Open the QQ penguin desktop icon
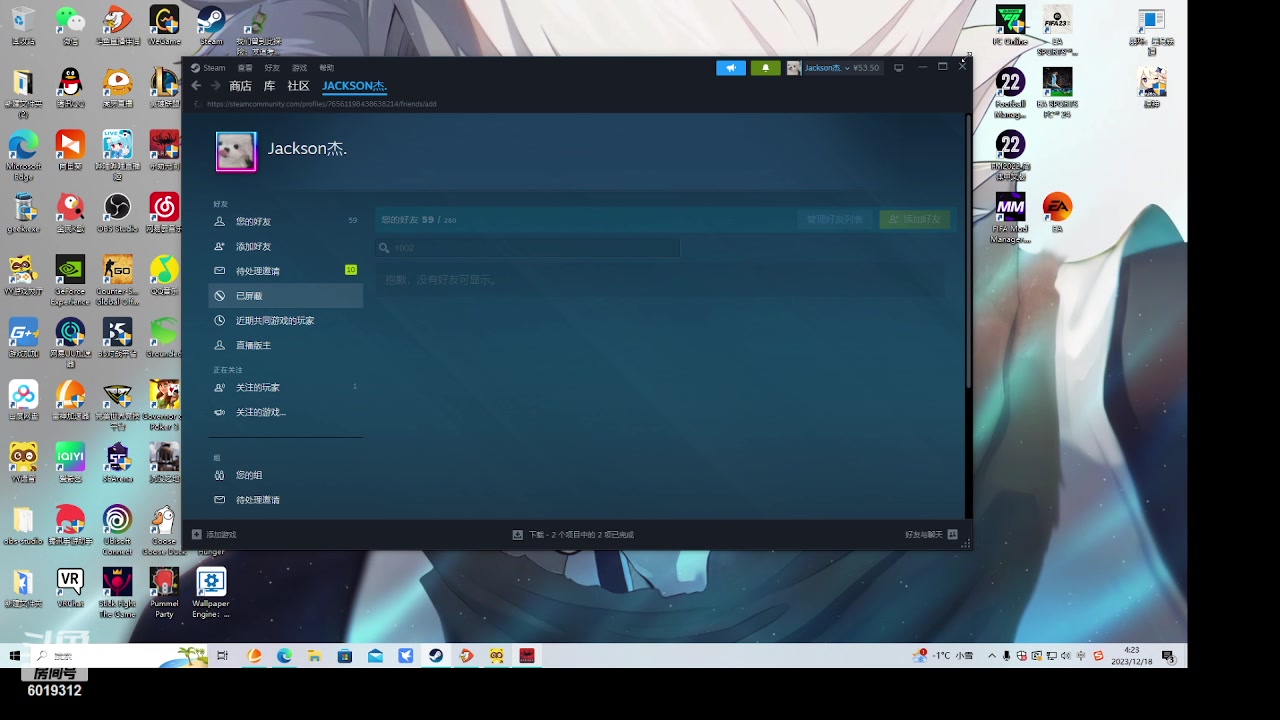The height and width of the screenshot is (720, 1280). pyautogui.click(x=70, y=88)
